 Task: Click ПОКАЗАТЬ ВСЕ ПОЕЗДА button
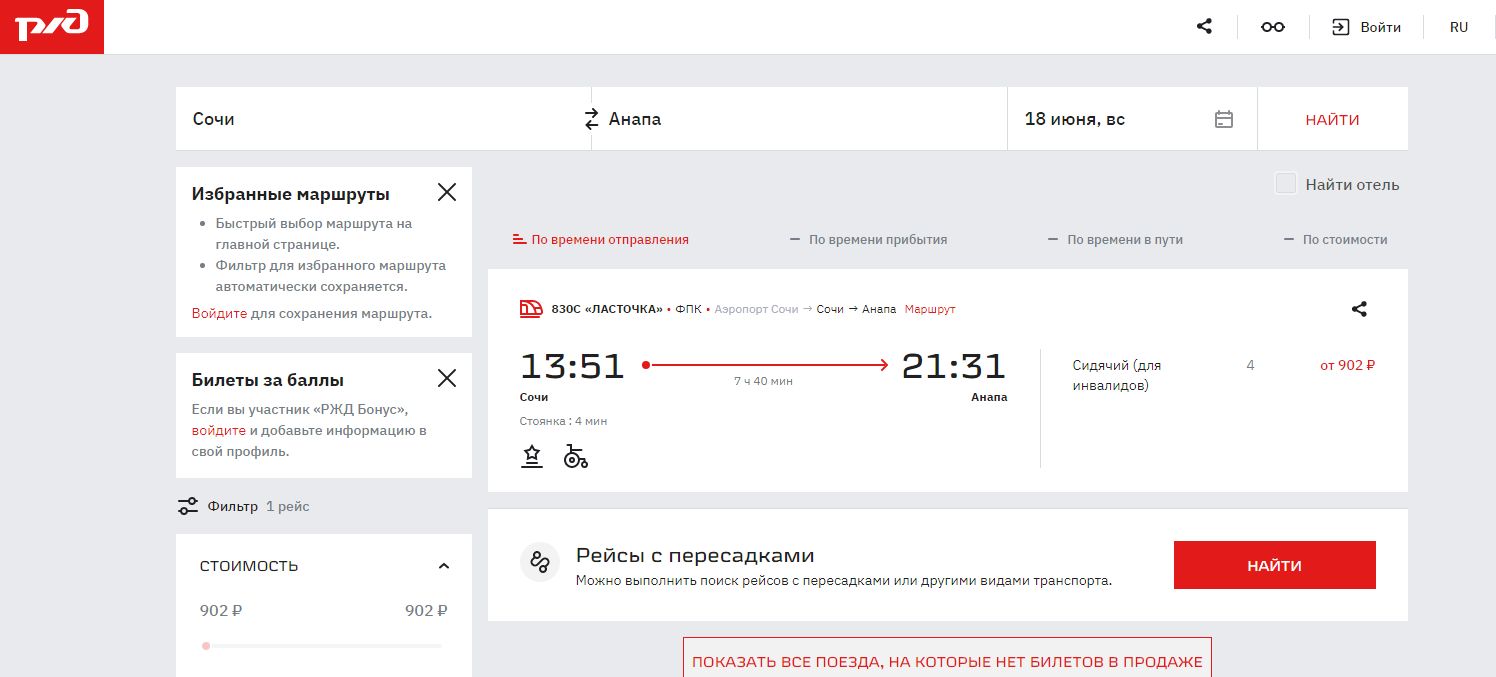[947, 661]
